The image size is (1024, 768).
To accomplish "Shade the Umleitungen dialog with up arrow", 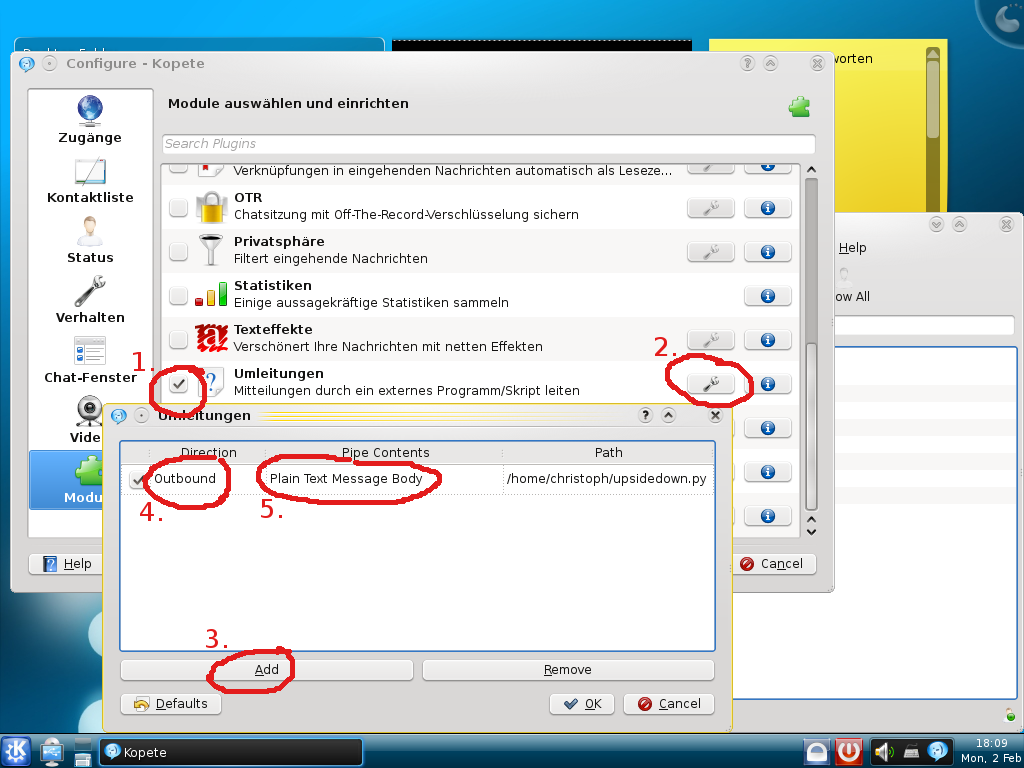I will (x=668, y=415).
